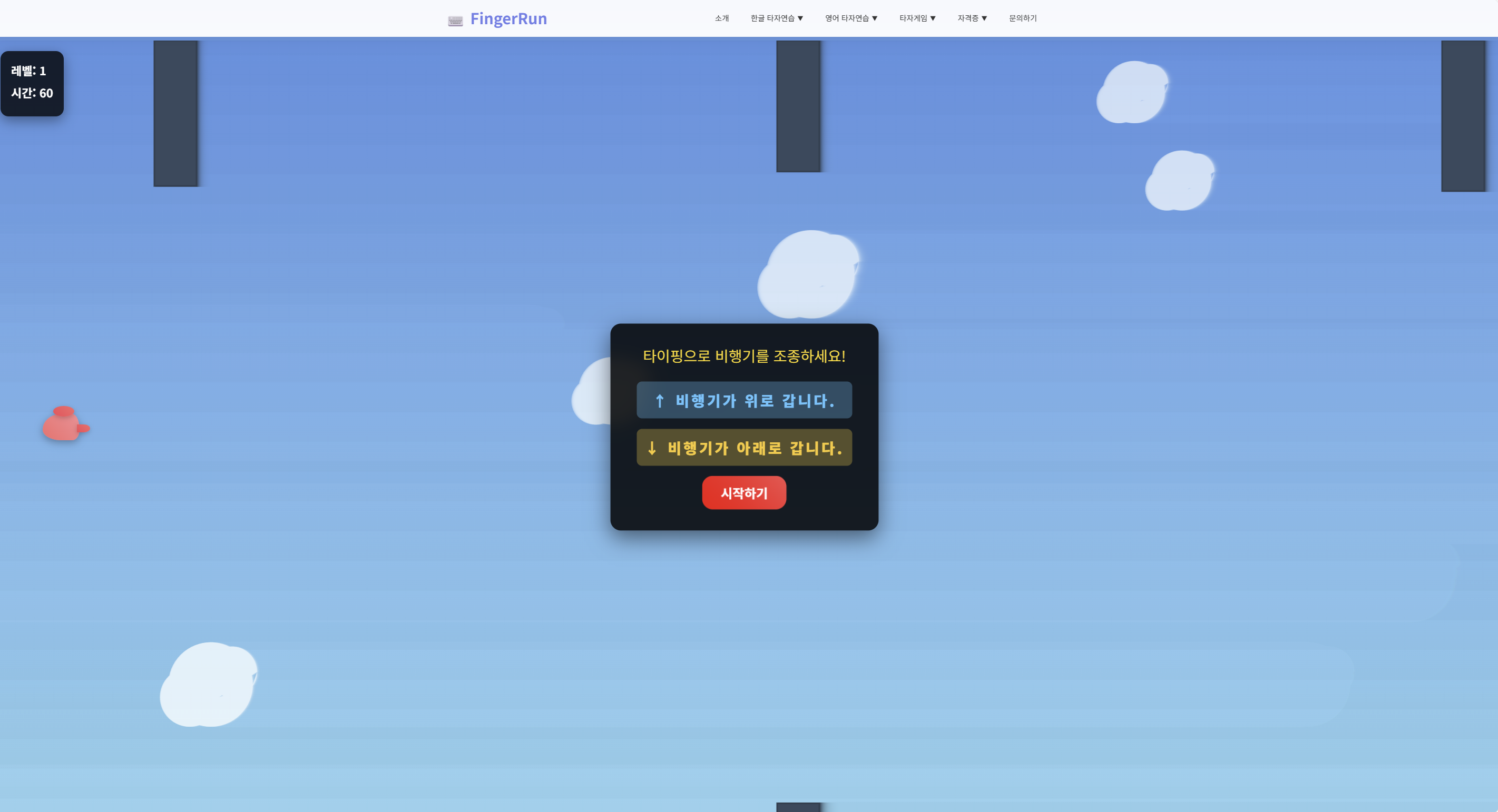Open the 문의하기 menu item
Screen dimensions: 1498x812
pyautogui.click(x=1022, y=18)
